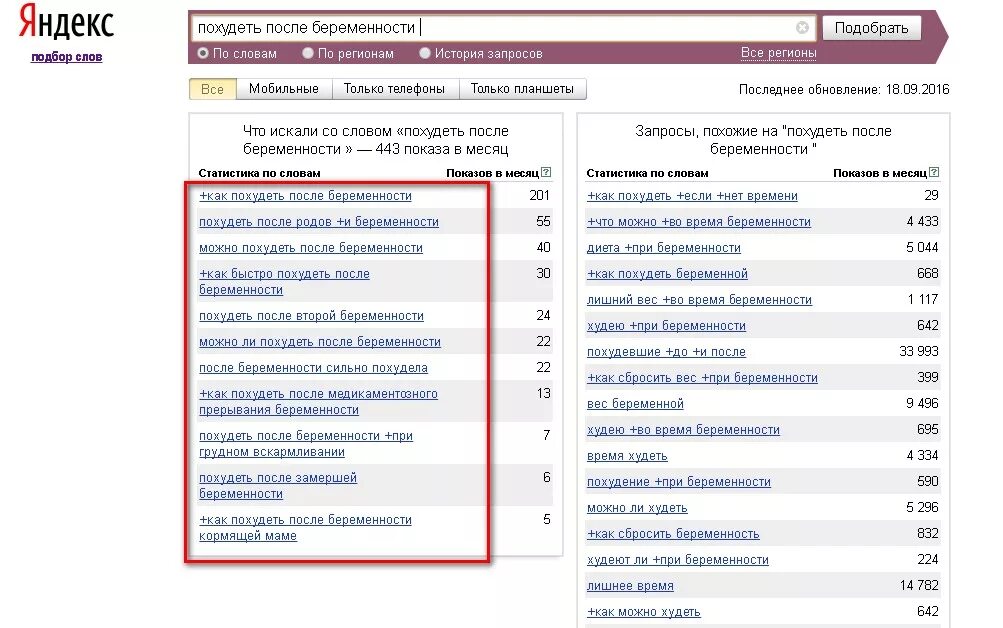This screenshot has height=628, width=1003.
Task: Click the Яндекс logo
Action: (x=66, y=24)
